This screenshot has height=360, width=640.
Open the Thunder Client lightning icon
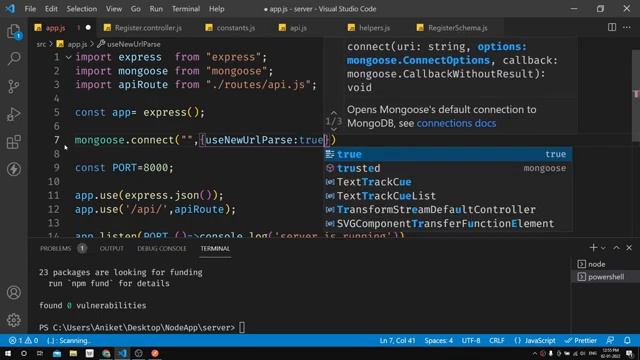pos(14,169)
